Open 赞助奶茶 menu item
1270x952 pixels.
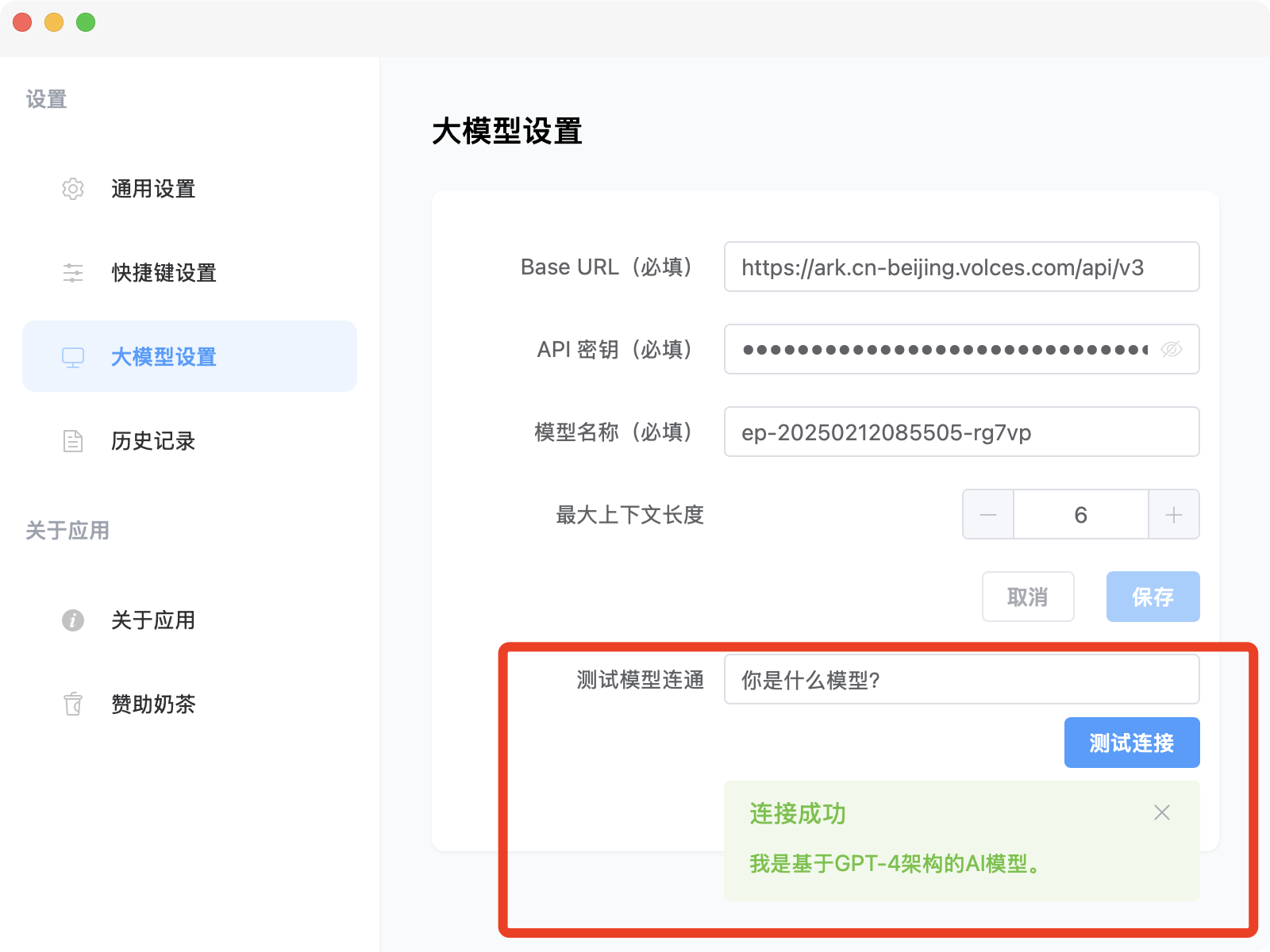(190, 704)
